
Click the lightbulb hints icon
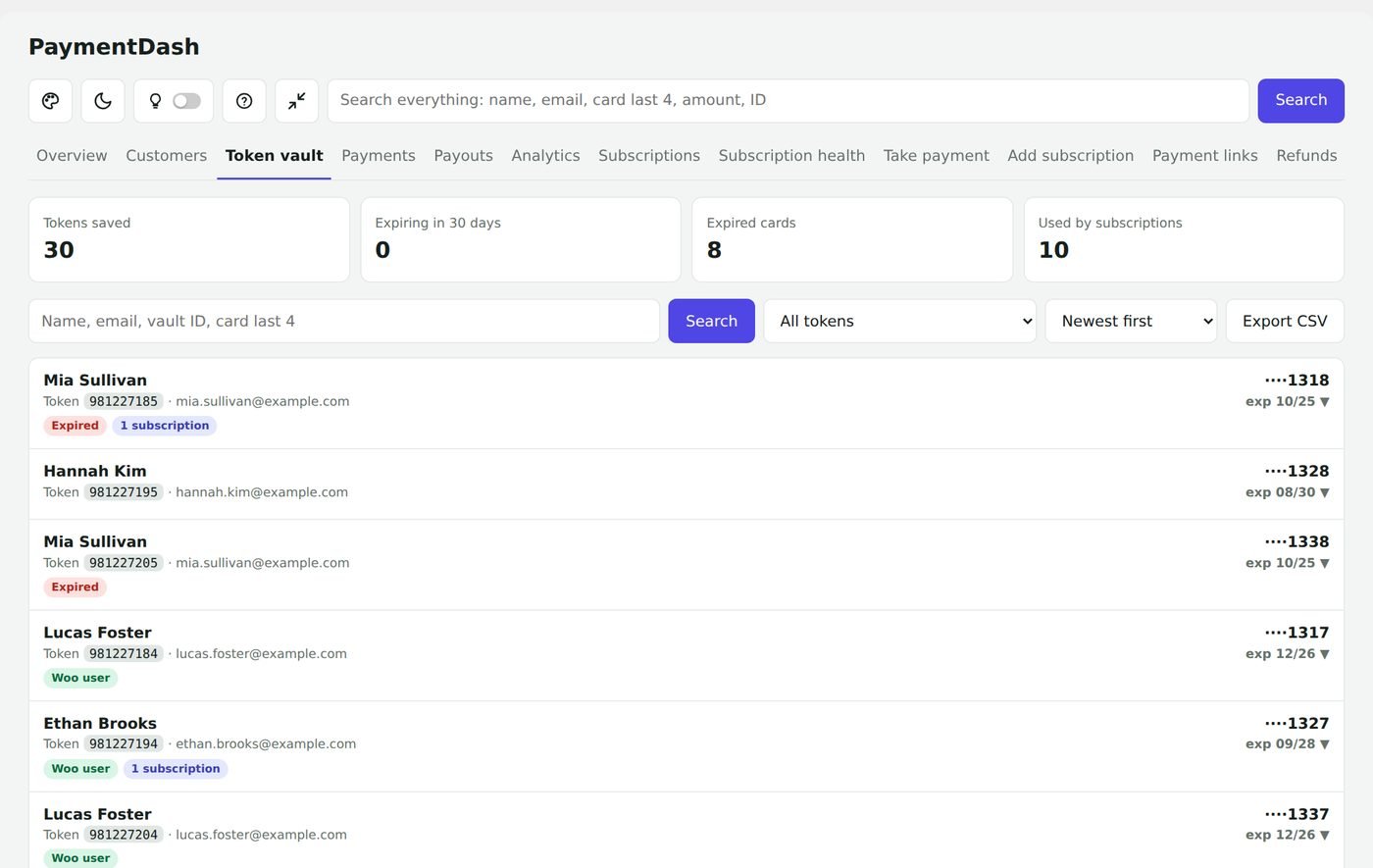click(155, 101)
